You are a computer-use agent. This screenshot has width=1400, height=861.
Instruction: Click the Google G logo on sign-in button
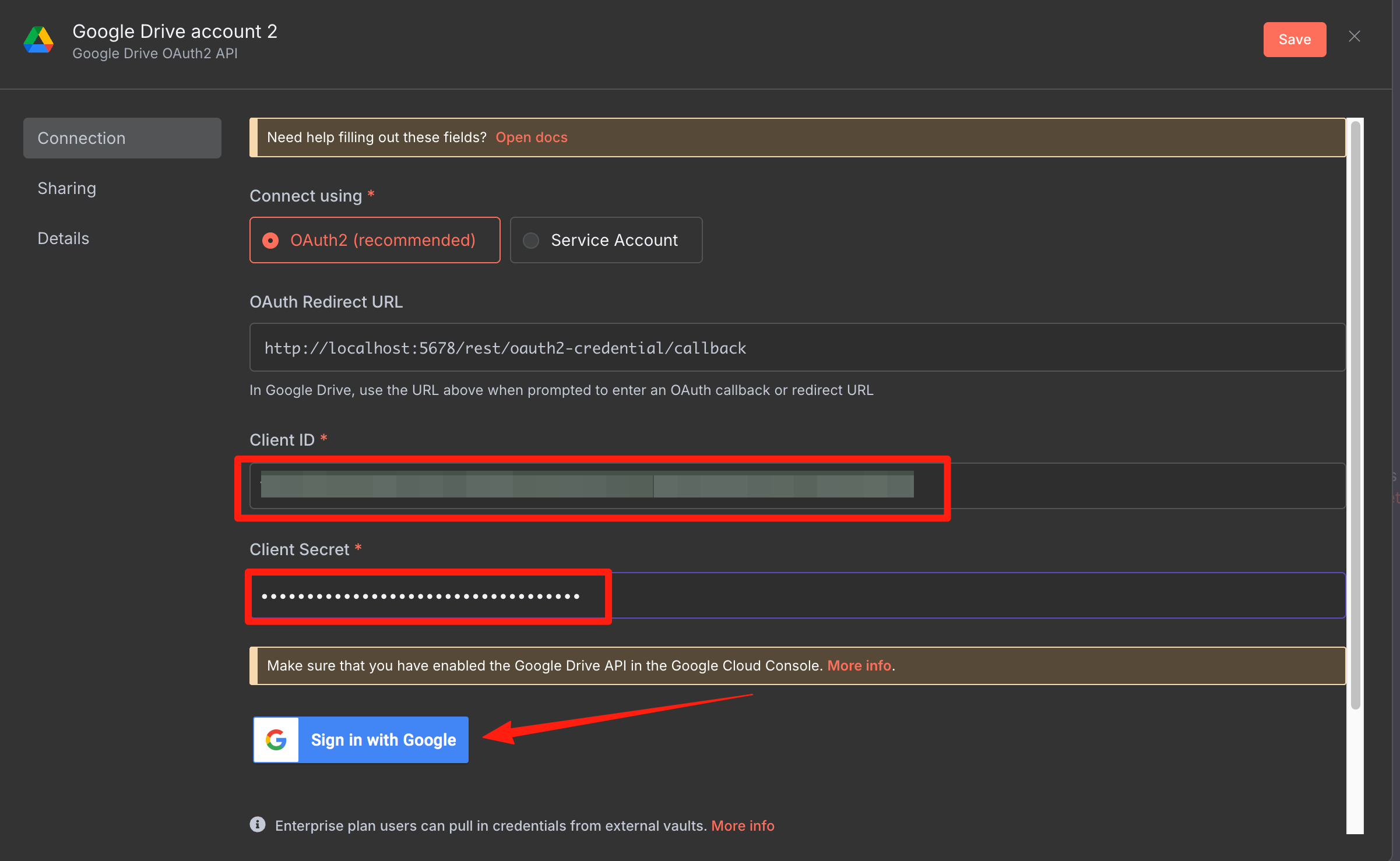pos(276,740)
